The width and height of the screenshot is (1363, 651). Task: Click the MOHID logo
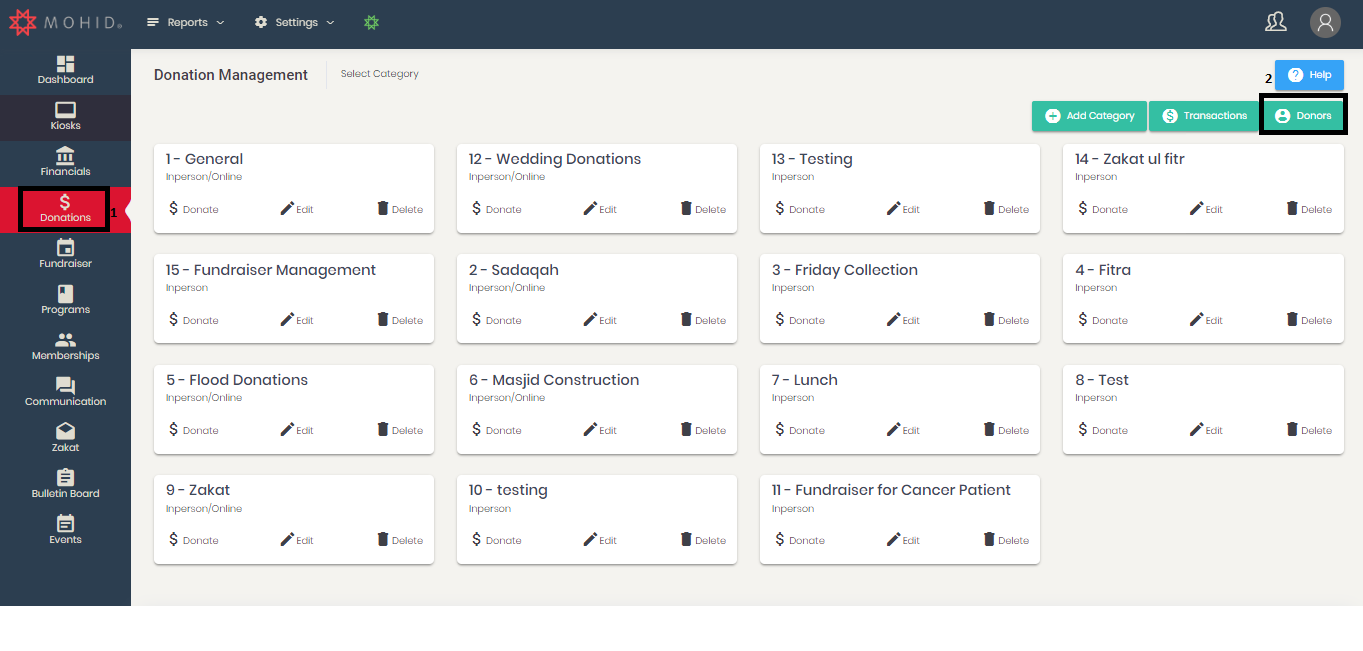[65, 21]
